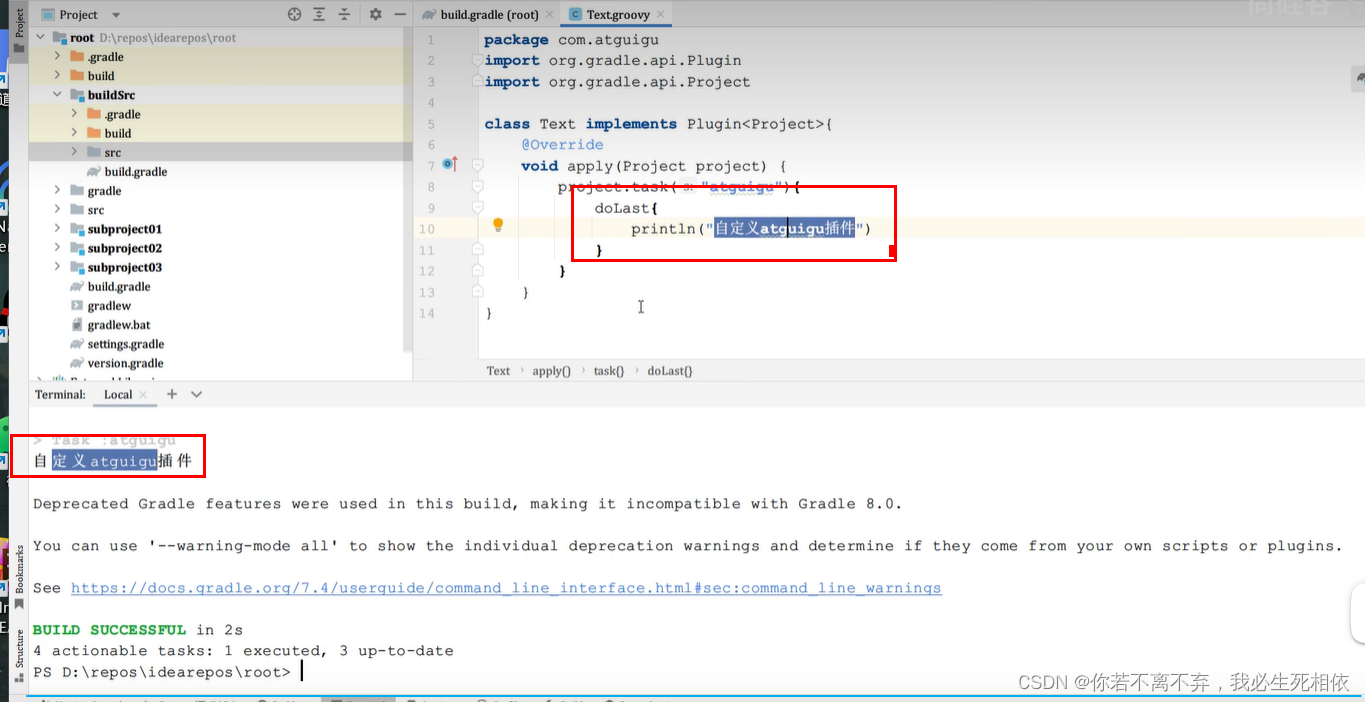This screenshot has width=1365, height=702.
Task: Select subproject02 in project tree
Action: tap(124, 248)
